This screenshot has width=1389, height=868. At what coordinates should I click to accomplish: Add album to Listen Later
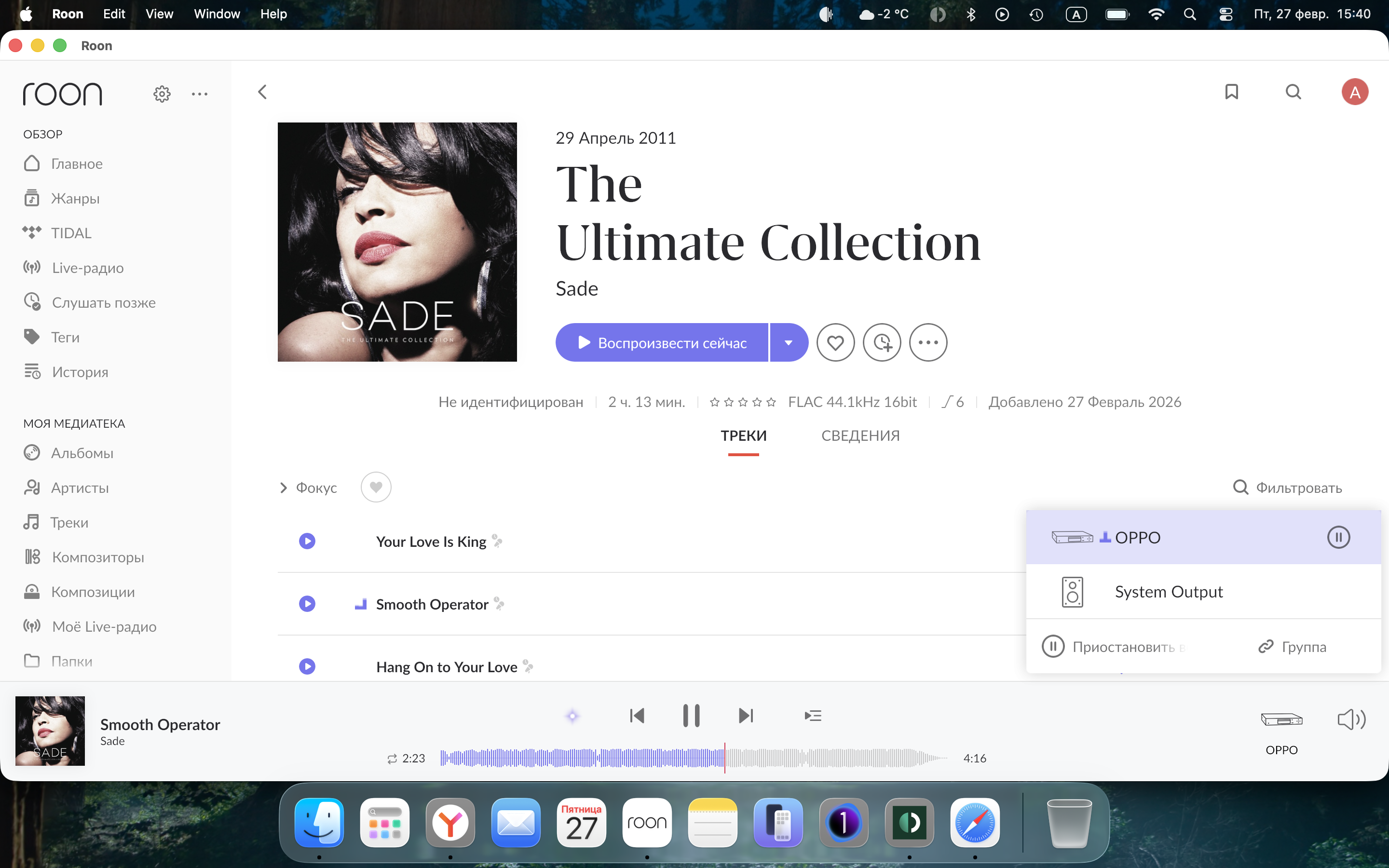(x=882, y=343)
